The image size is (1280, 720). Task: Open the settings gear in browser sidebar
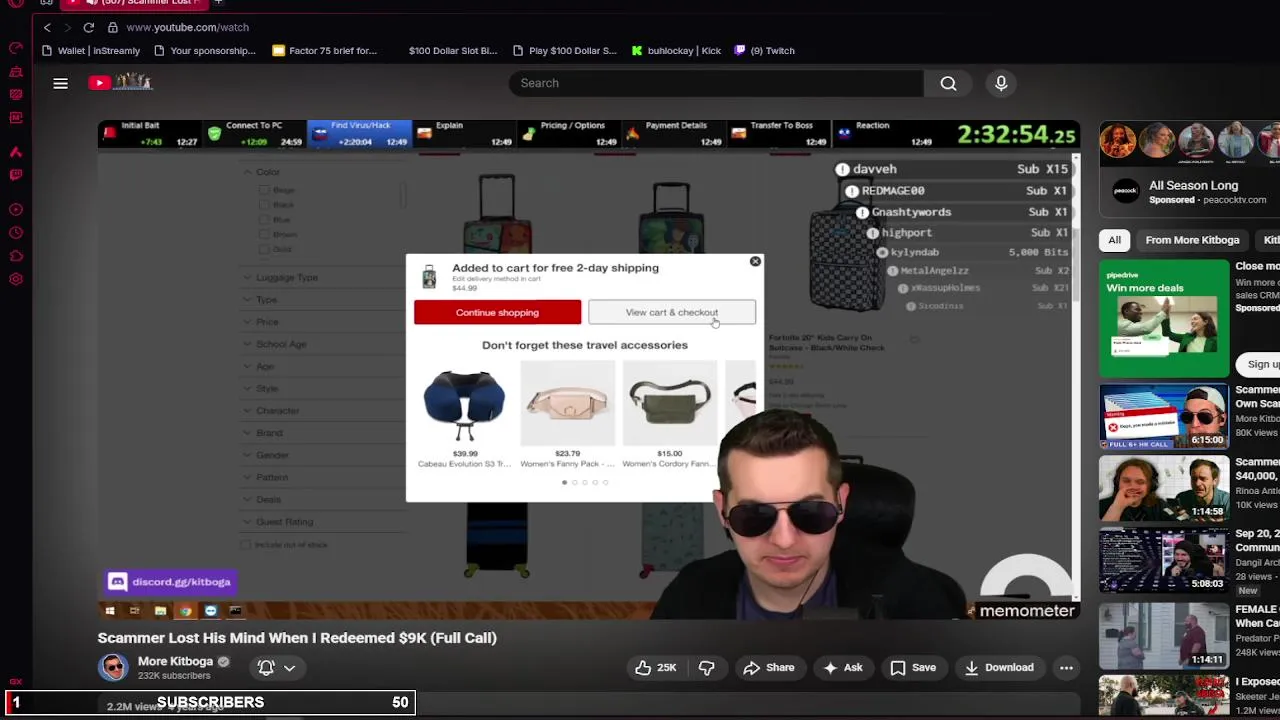[x=16, y=279]
